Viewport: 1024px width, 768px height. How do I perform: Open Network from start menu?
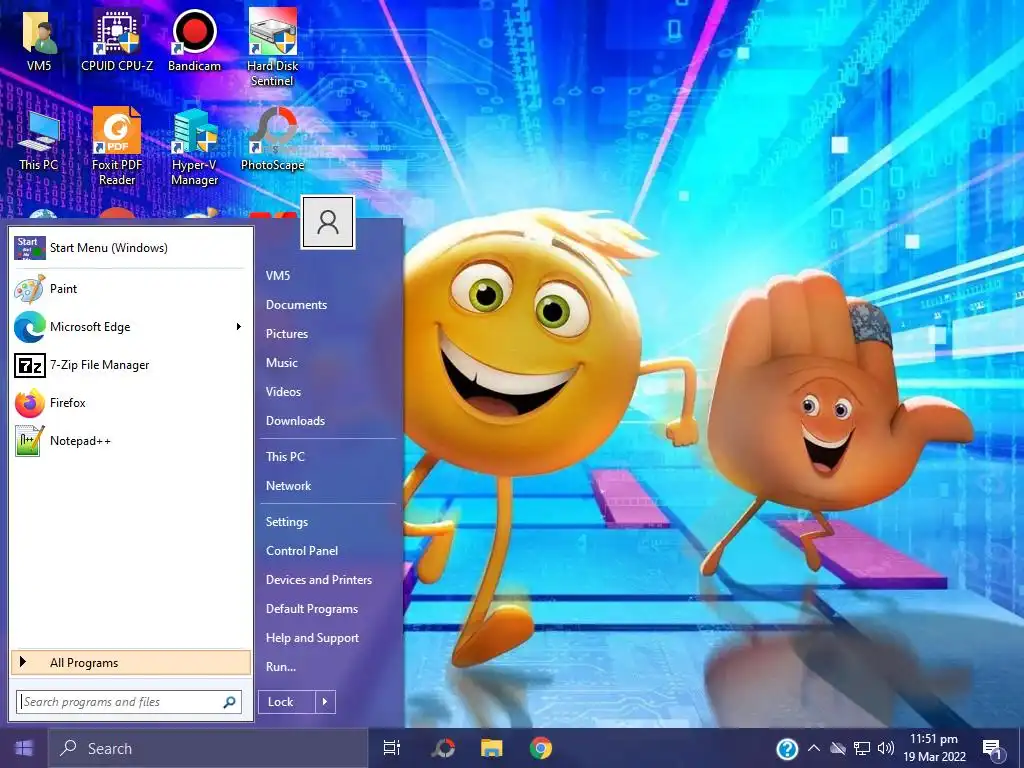[288, 486]
